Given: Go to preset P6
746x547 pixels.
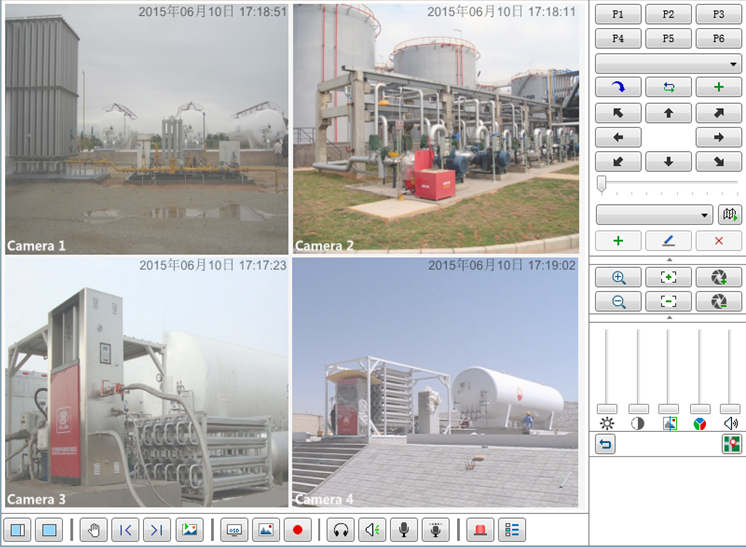Looking at the screenshot, I should (x=718, y=39).
